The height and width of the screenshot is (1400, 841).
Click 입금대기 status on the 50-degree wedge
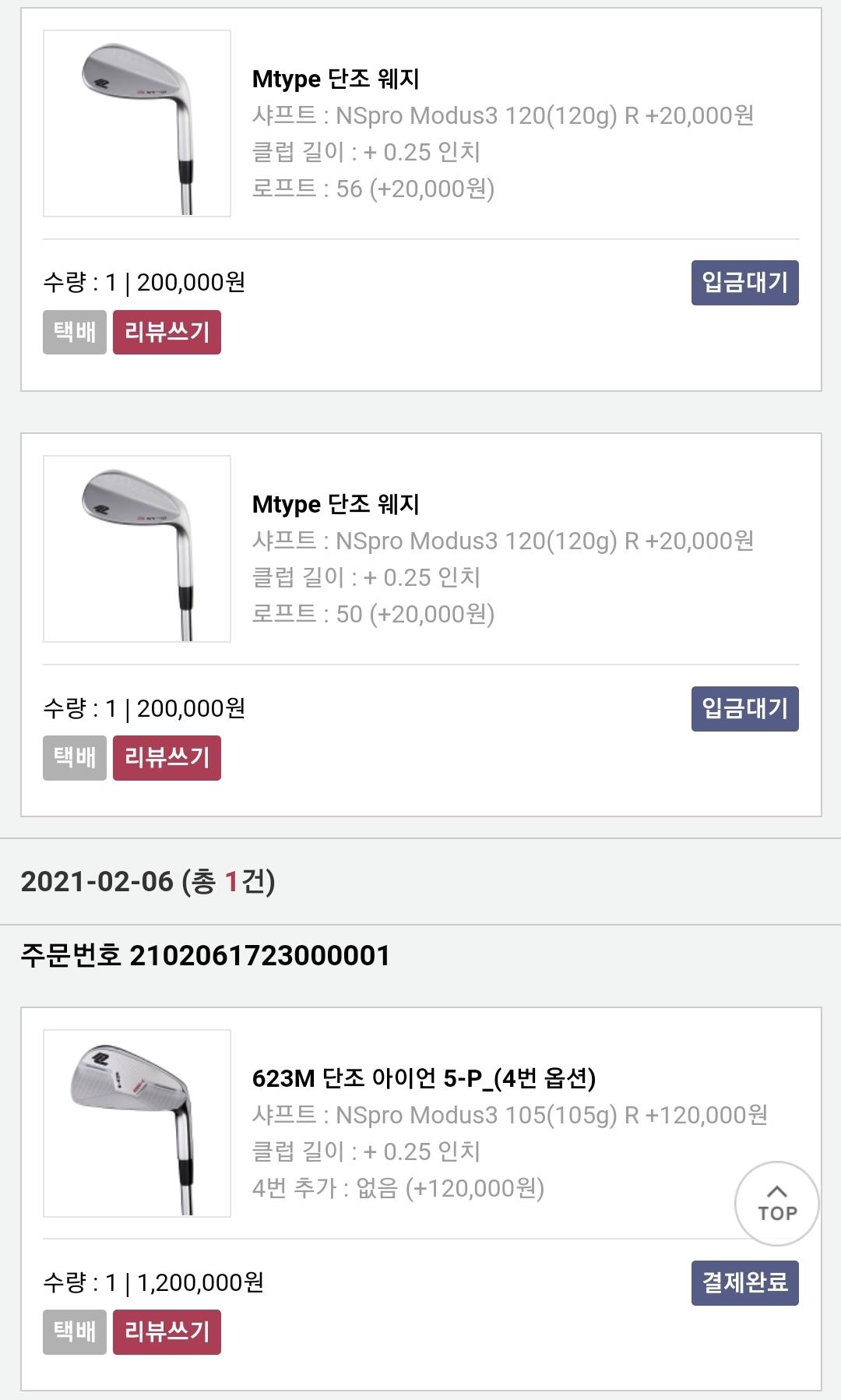click(744, 708)
